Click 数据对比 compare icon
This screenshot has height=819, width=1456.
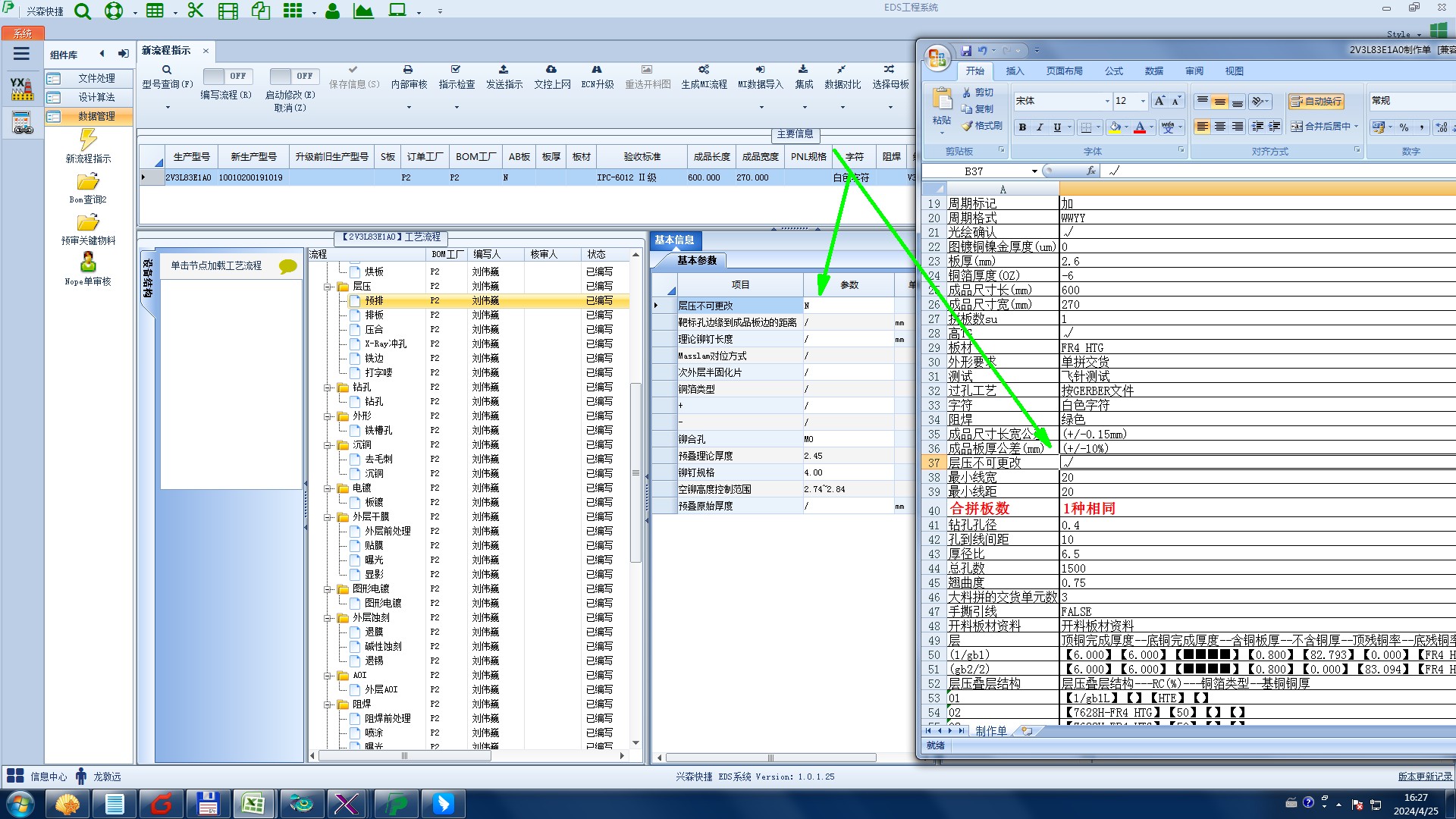[842, 70]
